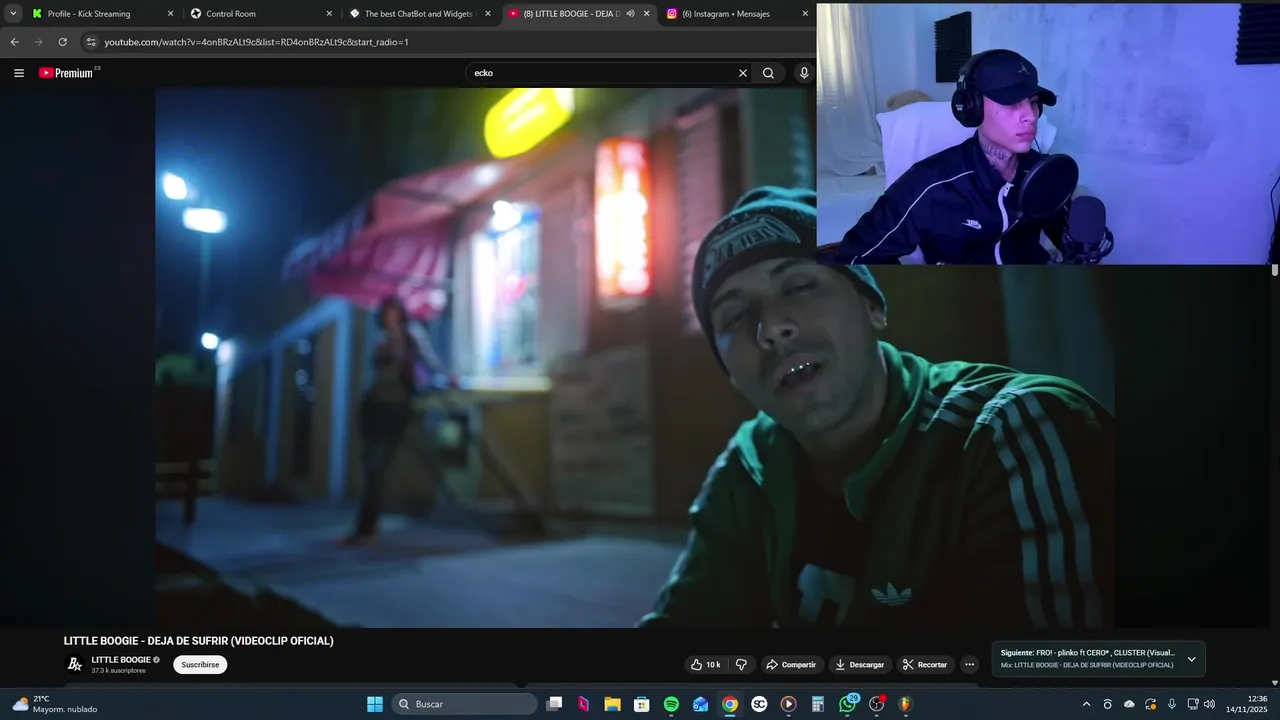Click the tray microphone icon
Image resolution: width=1280 pixels, height=720 pixels.
[x=1172, y=704]
